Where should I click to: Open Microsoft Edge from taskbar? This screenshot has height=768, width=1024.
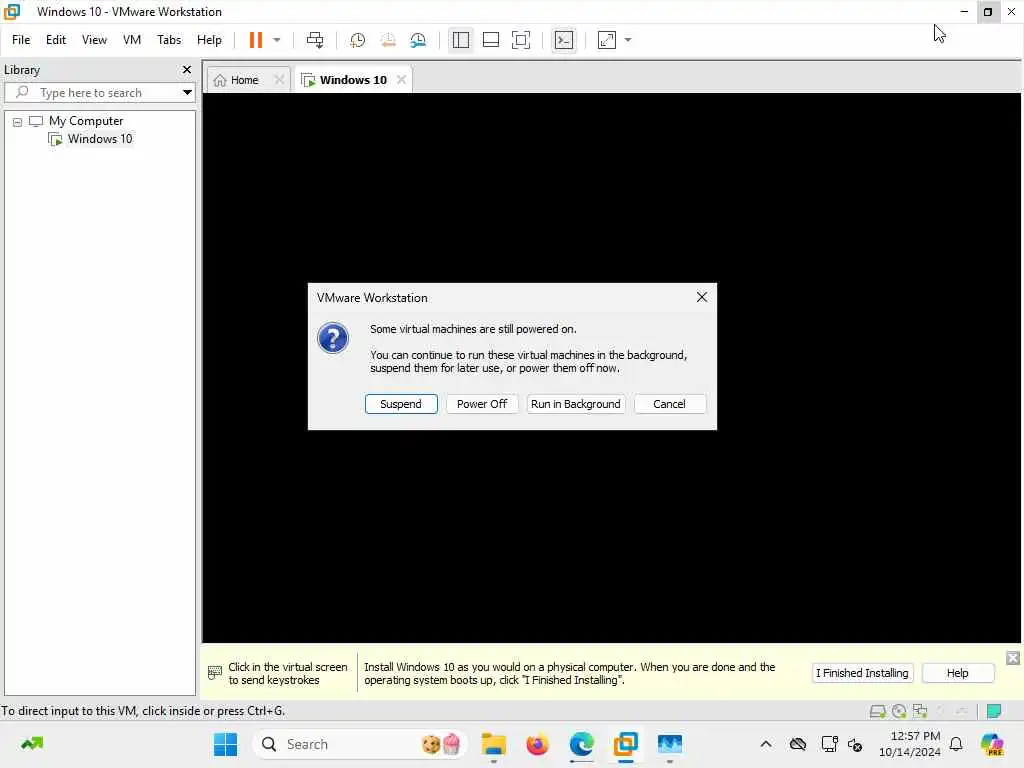581,744
